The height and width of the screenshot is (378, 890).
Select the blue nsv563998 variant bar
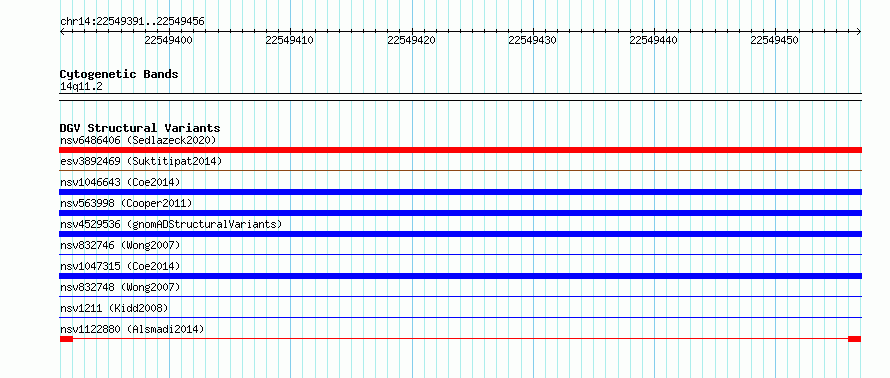coord(460,213)
